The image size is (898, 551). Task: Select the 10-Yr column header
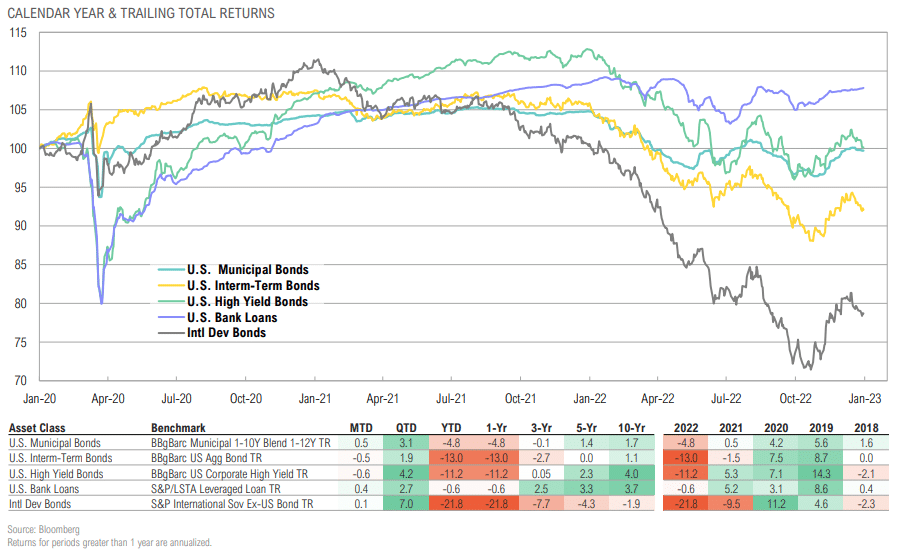pos(631,428)
